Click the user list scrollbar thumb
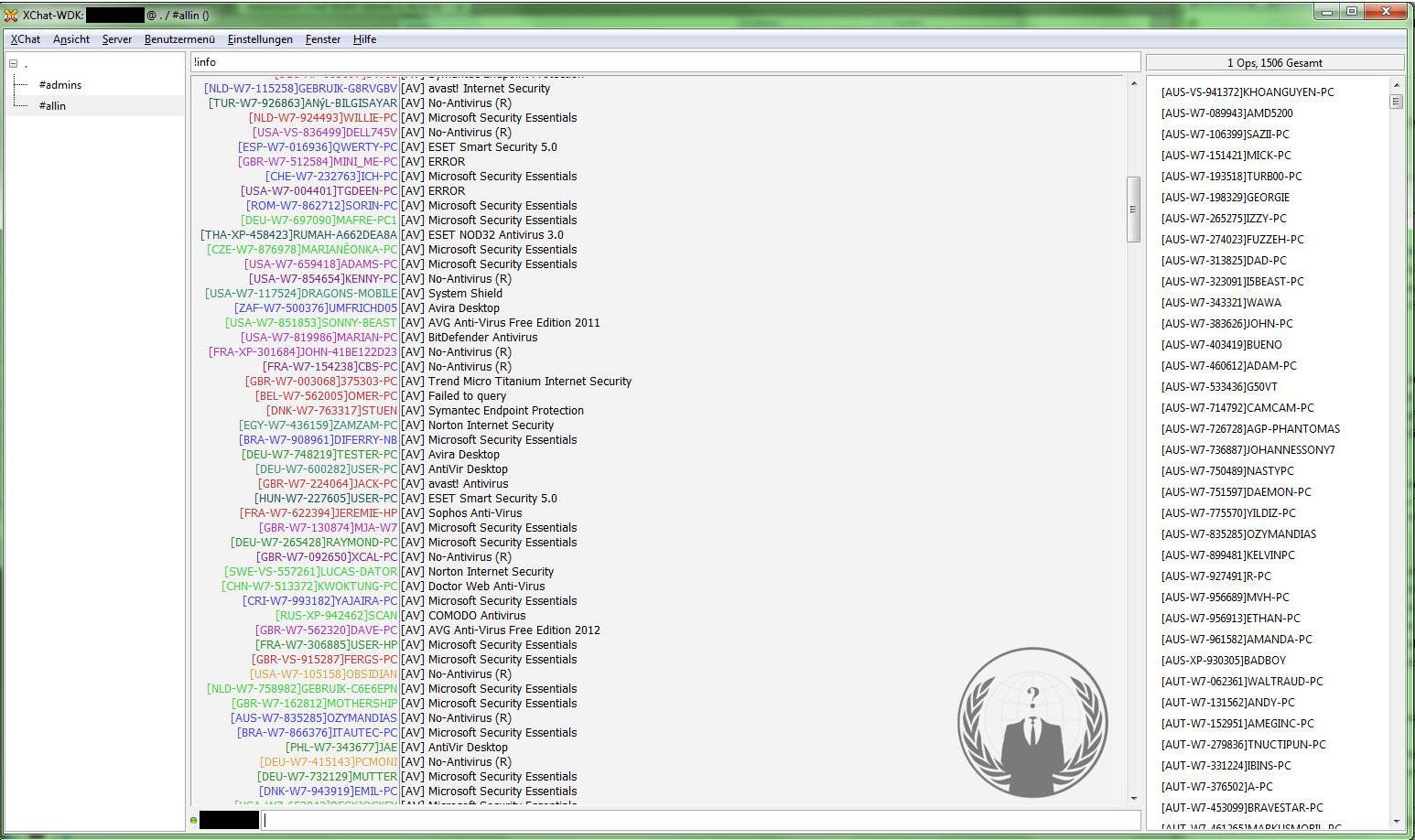The height and width of the screenshot is (840, 1415). [1396, 101]
